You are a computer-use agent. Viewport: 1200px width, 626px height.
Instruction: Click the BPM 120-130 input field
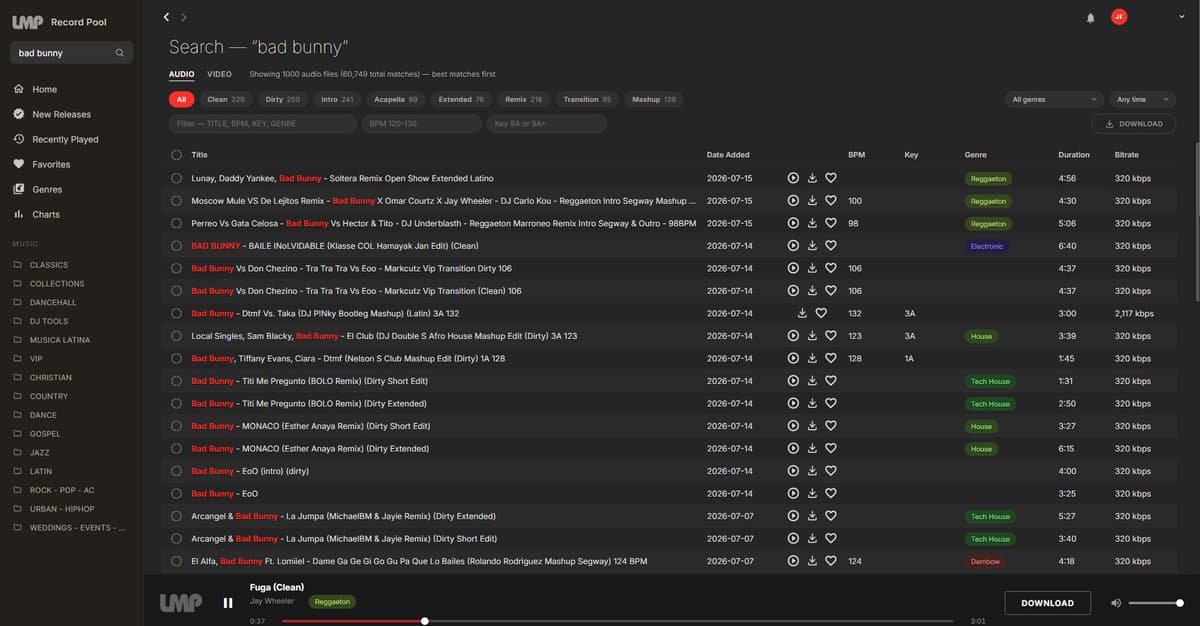tap(422, 124)
